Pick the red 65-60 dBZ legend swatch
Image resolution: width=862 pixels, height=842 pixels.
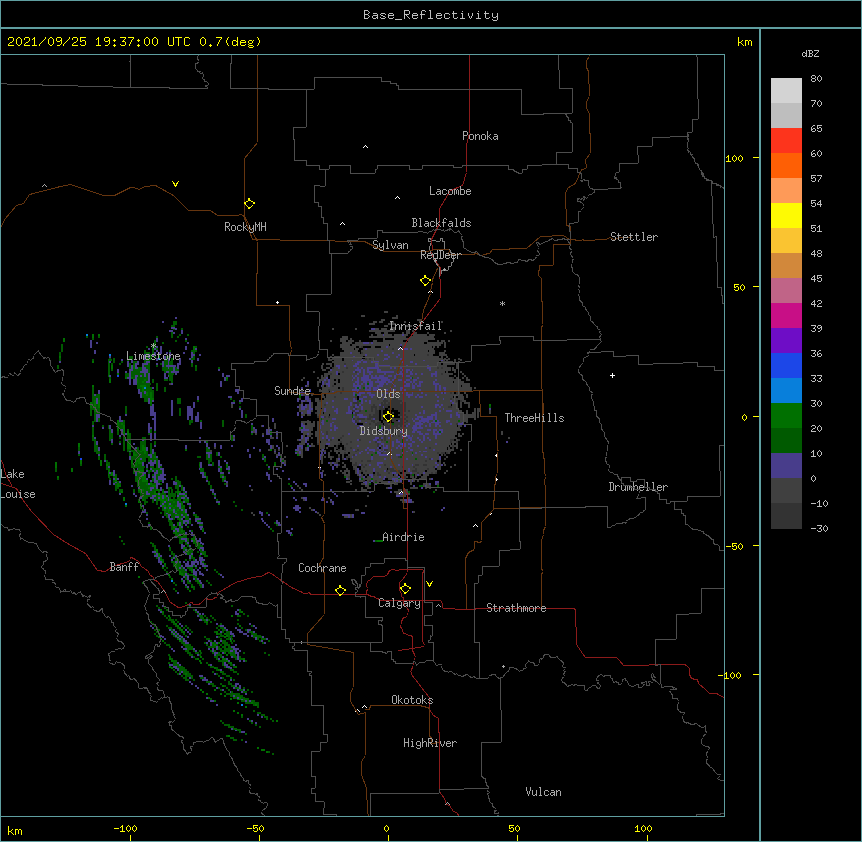coord(786,141)
